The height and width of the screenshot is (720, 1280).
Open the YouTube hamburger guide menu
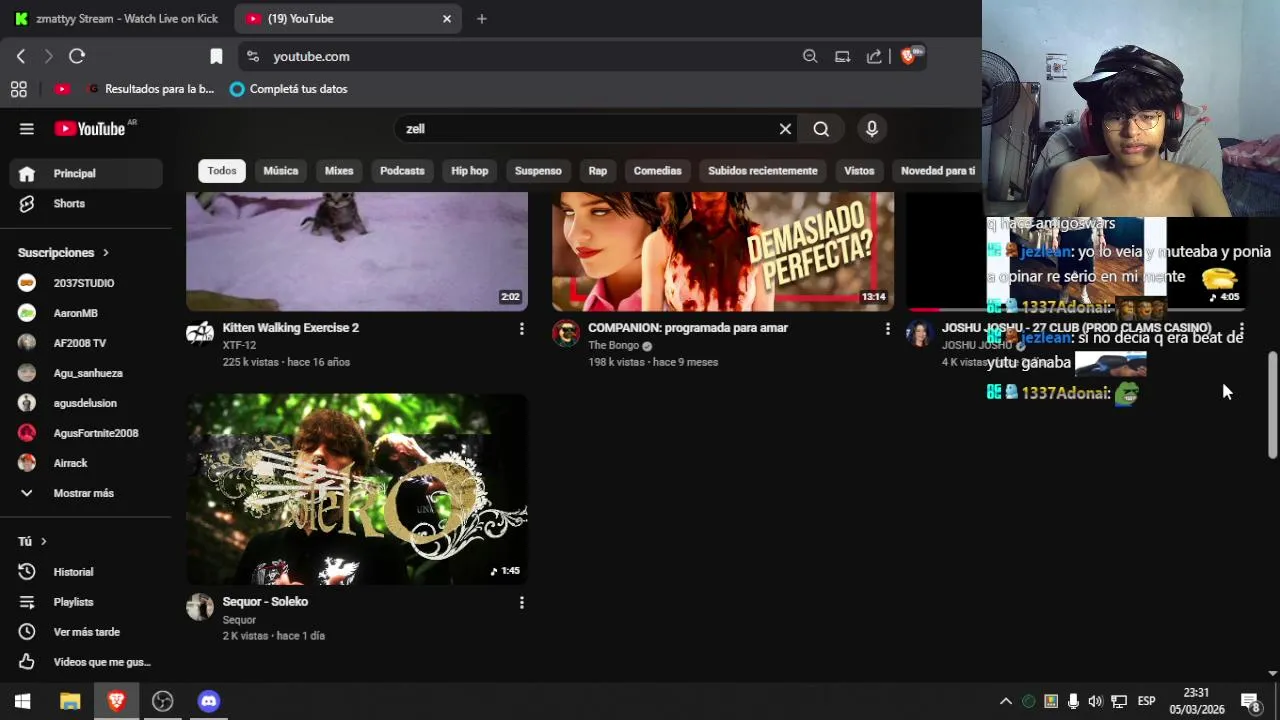(27, 129)
